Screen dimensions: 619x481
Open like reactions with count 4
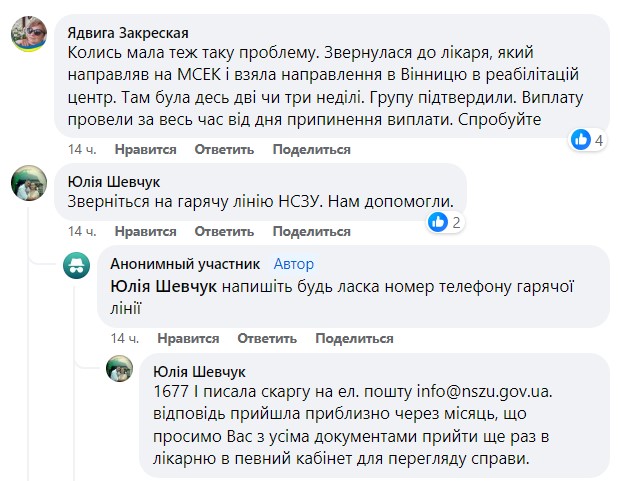588,140
